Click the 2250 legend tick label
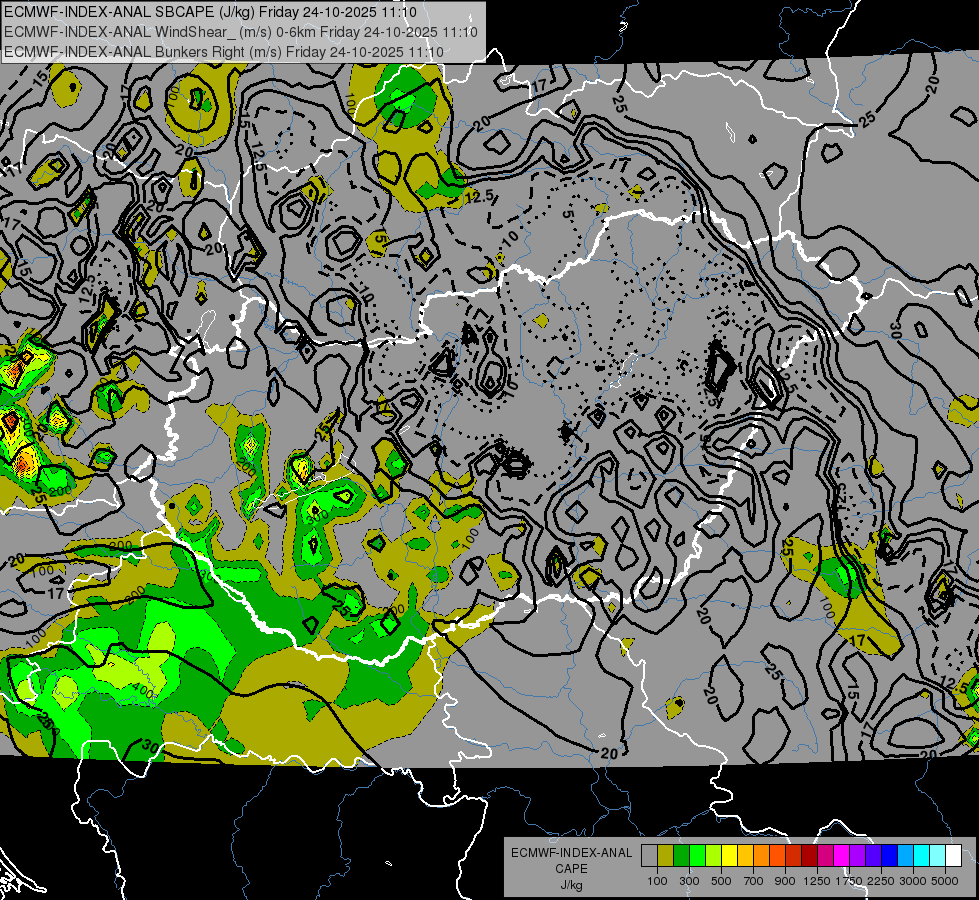 click(x=881, y=881)
